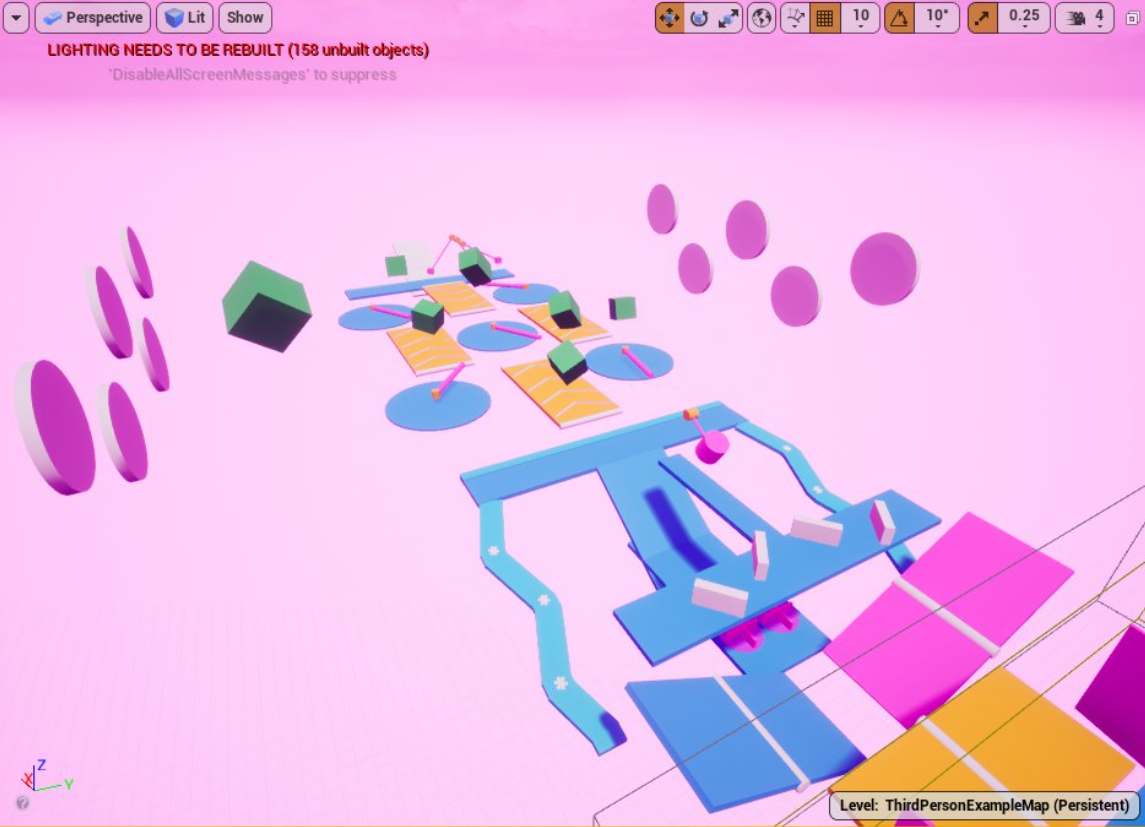Toggle grid snapping on or off
Image resolution: width=1145 pixels, height=827 pixels.
[825, 18]
